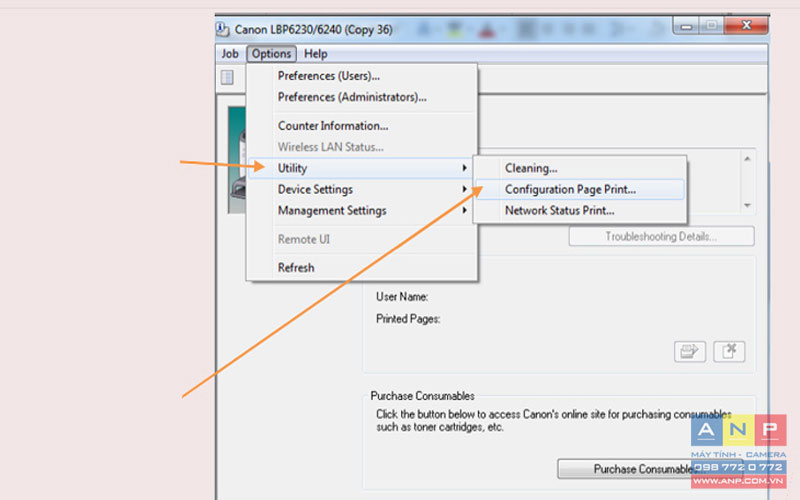Expand the Management Settings submenu
Image resolution: width=800 pixels, height=500 pixels.
362,211
